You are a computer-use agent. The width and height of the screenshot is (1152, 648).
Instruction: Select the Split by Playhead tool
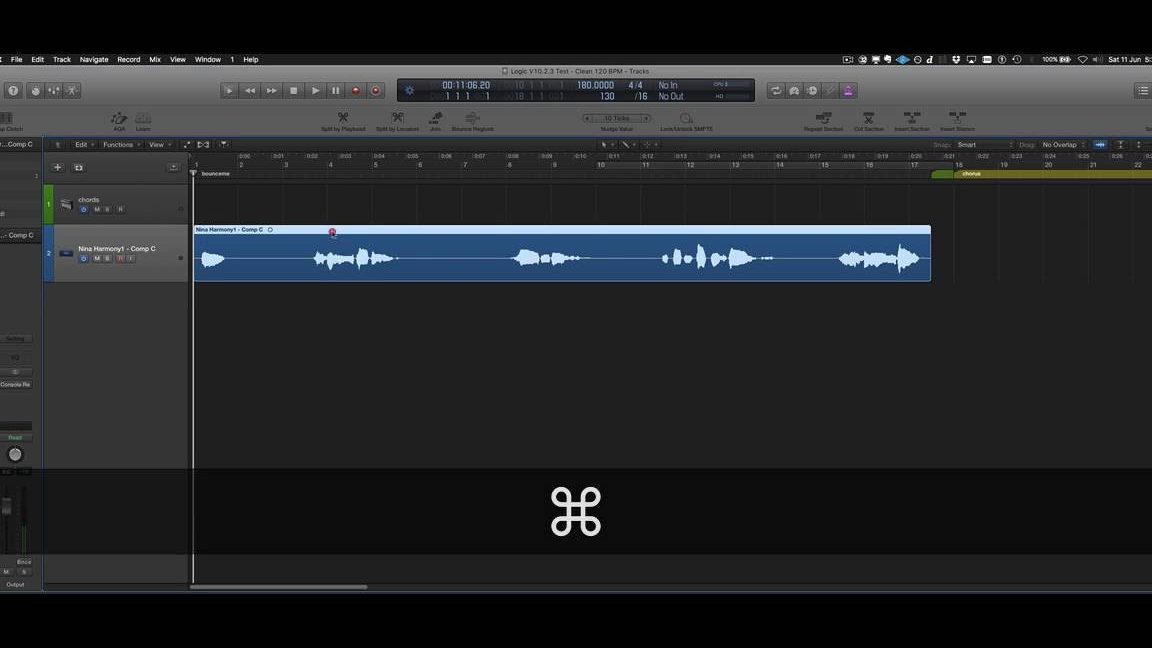(x=342, y=118)
